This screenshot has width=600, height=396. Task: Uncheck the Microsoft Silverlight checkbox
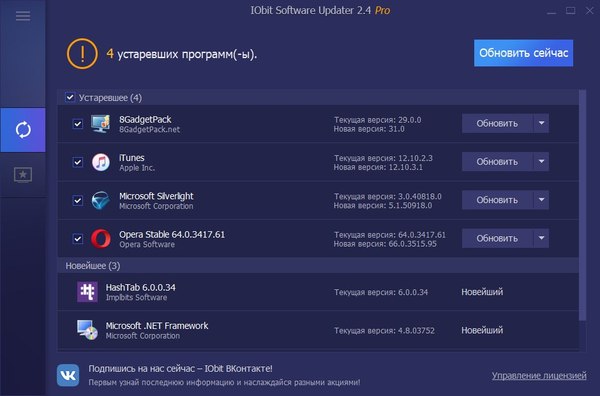[x=78, y=200]
